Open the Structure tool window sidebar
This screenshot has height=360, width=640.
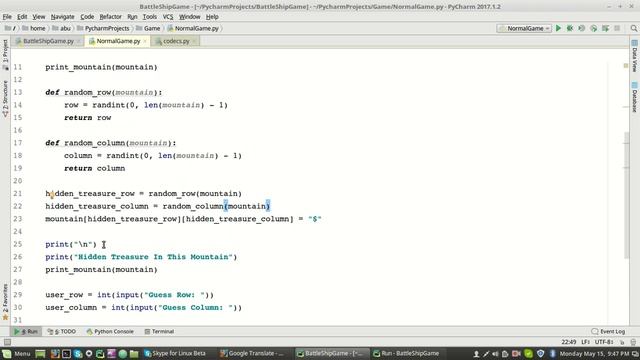click(x=5, y=99)
